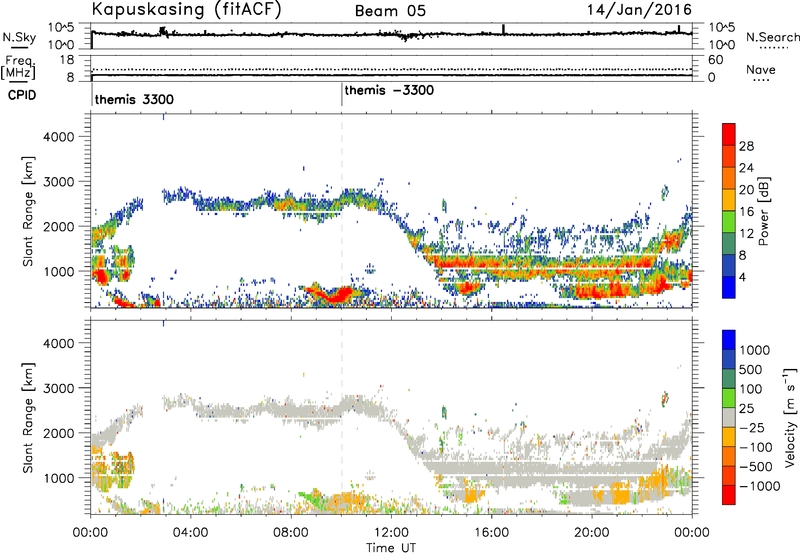Click the CPID start marker before 'themis 3300'
The height and width of the screenshot is (554, 800).
pos(92,95)
